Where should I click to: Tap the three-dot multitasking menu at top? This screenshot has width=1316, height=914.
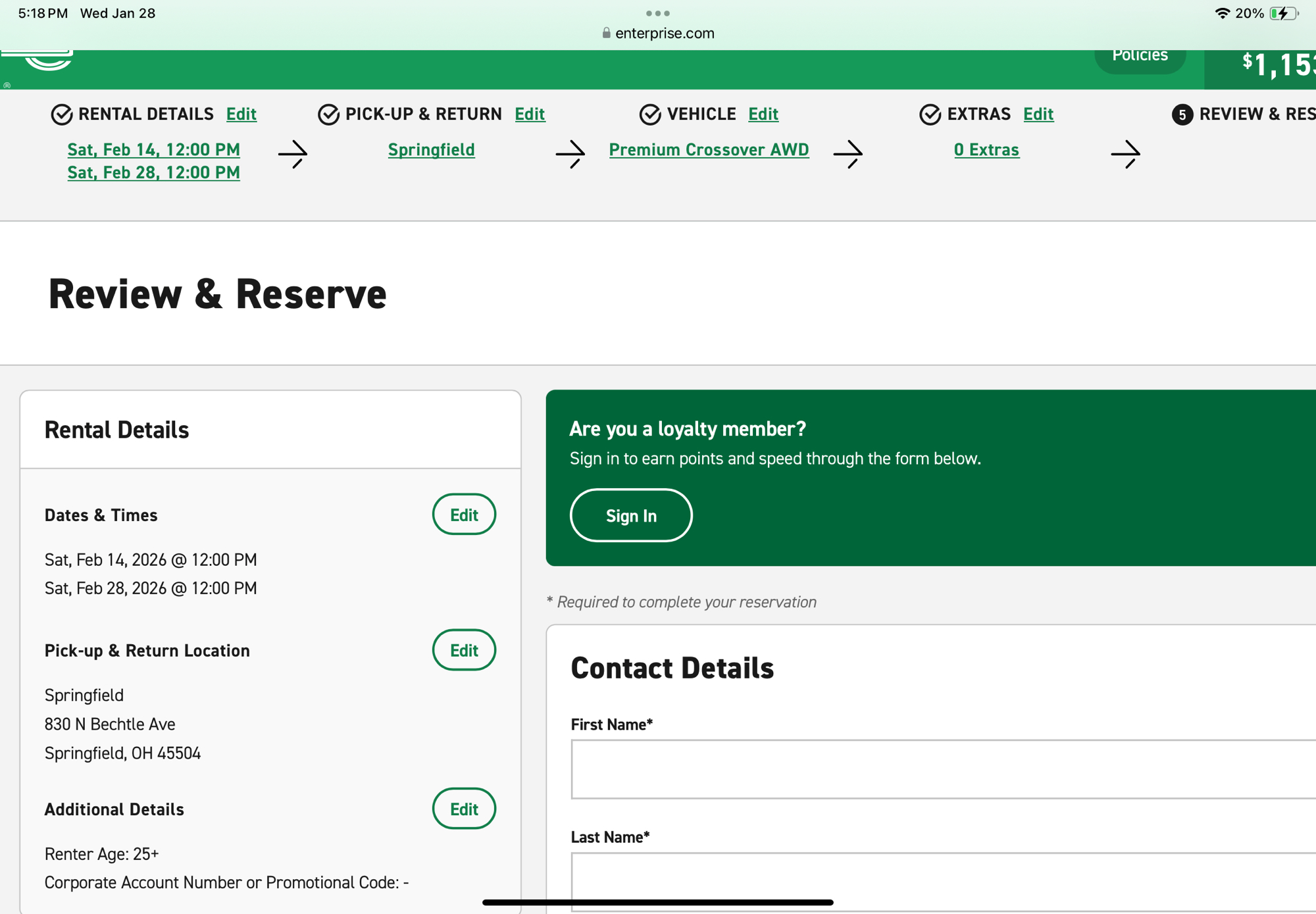(657, 13)
